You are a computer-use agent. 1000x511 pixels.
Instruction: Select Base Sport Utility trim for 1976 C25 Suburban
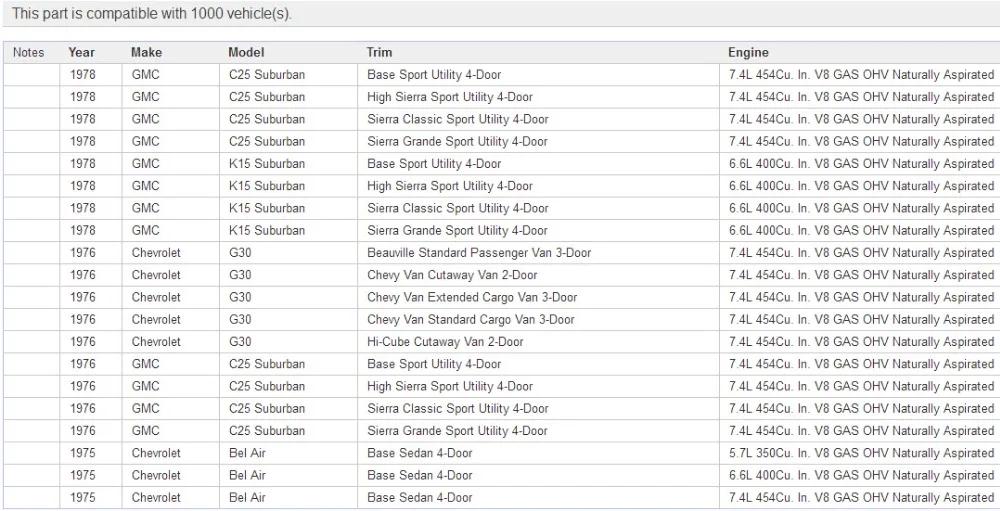[538, 364]
